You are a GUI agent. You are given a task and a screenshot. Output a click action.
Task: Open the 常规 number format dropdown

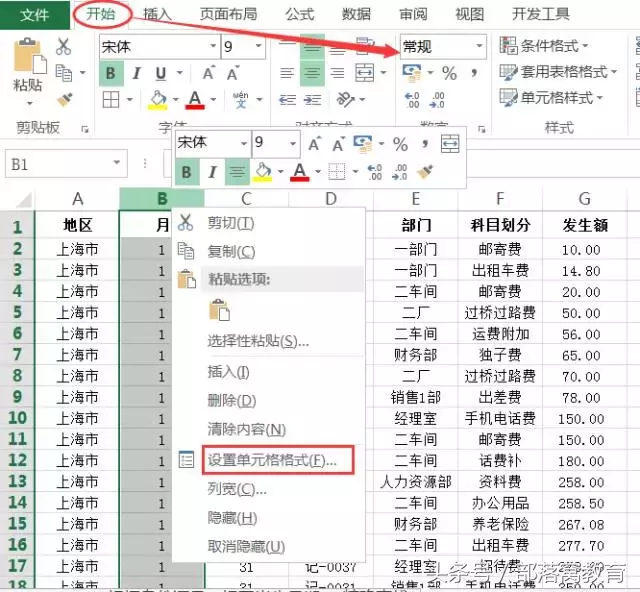click(480, 46)
